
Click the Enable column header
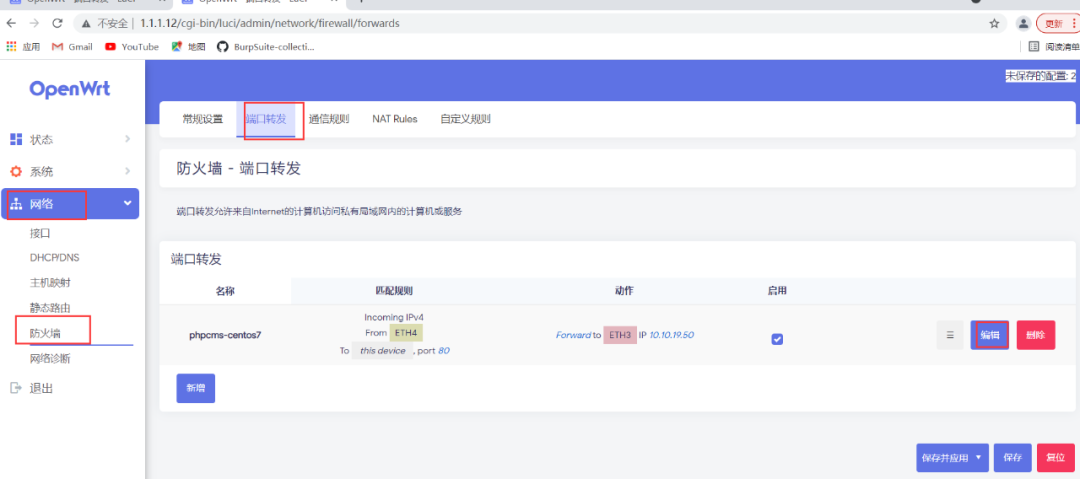coord(777,291)
